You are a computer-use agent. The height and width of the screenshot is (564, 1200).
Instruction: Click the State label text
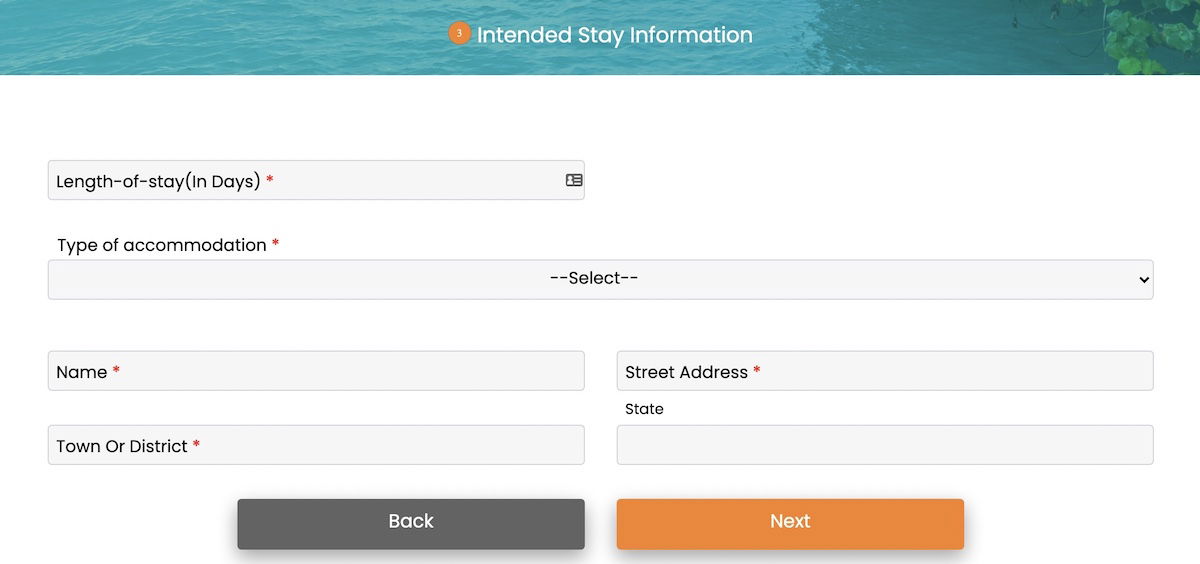tap(644, 409)
